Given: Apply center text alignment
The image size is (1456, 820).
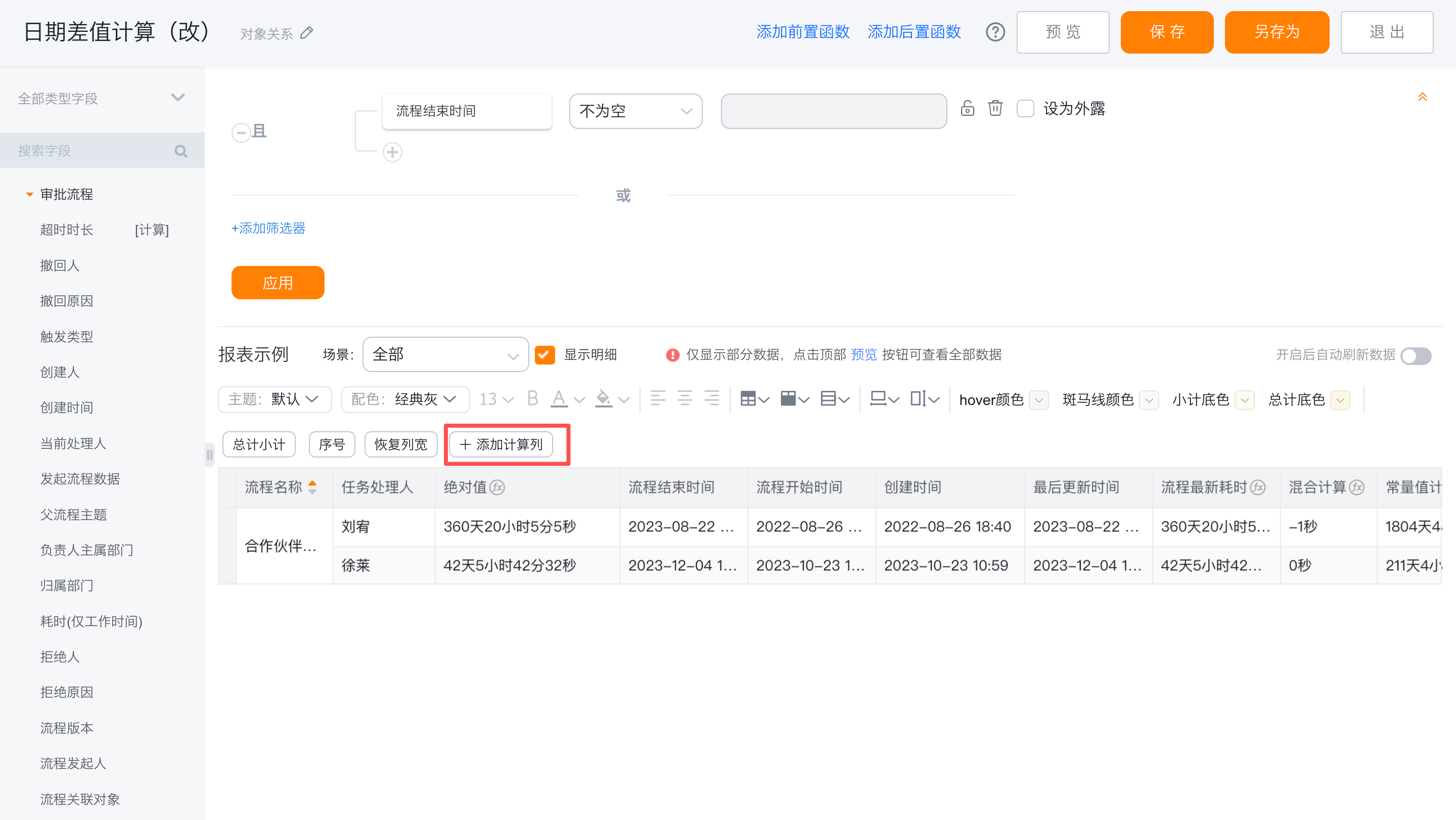Looking at the screenshot, I should pos(685,399).
